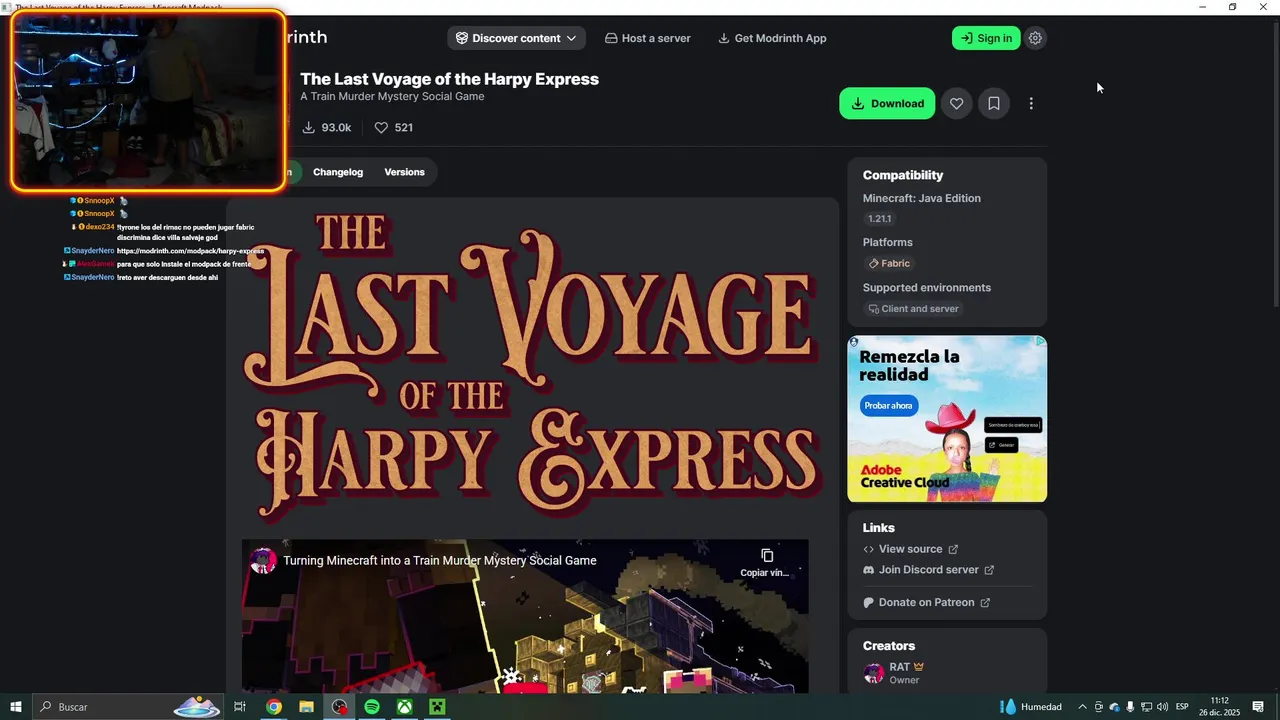The image size is (1280, 720).
Task: Click the Patreon external link arrow icon
Action: tap(985, 603)
